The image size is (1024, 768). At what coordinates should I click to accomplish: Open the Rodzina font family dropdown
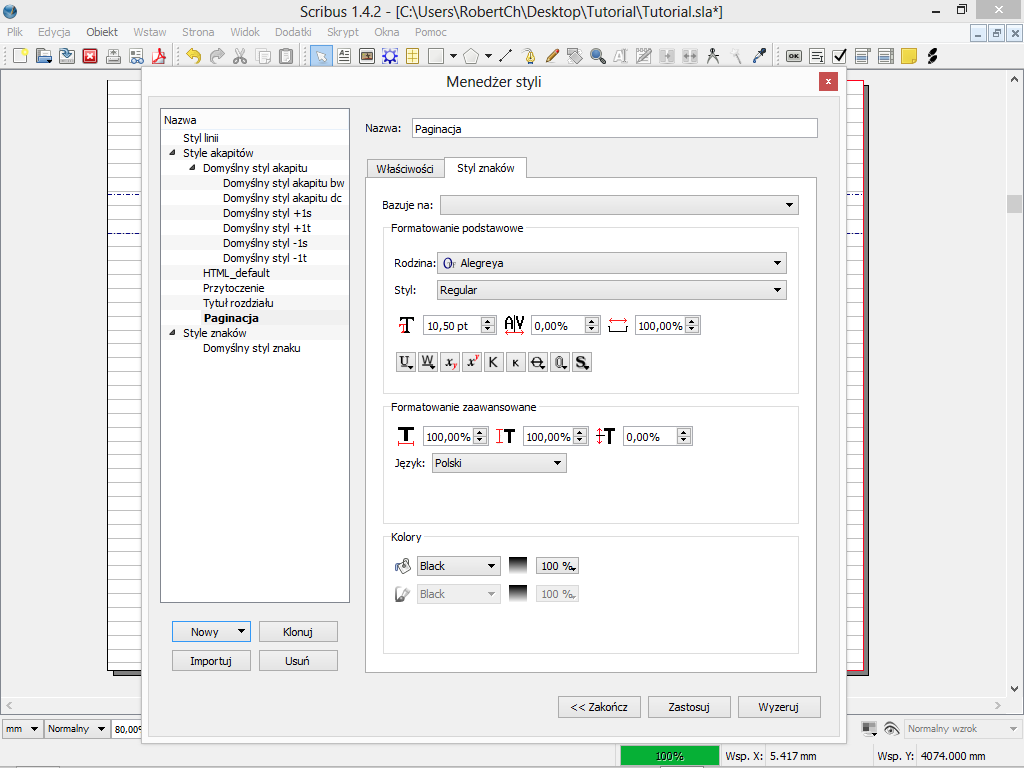612,263
